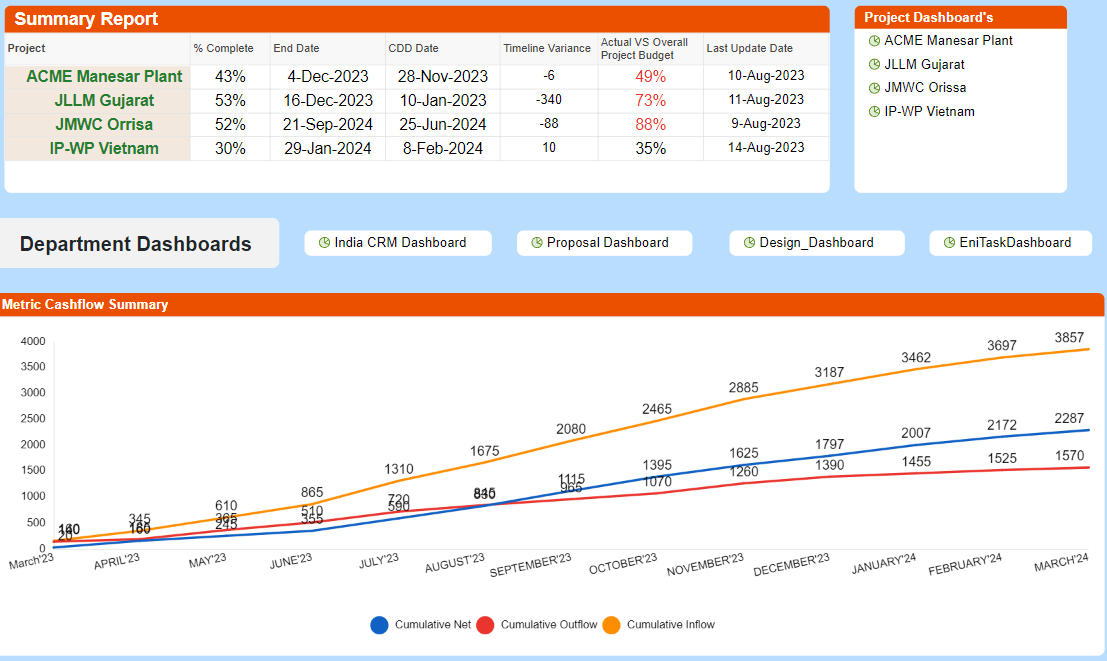Select ACME Manesar Plant in summary table
Image resolution: width=1107 pixels, height=661 pixels.
tap(104, 76)
